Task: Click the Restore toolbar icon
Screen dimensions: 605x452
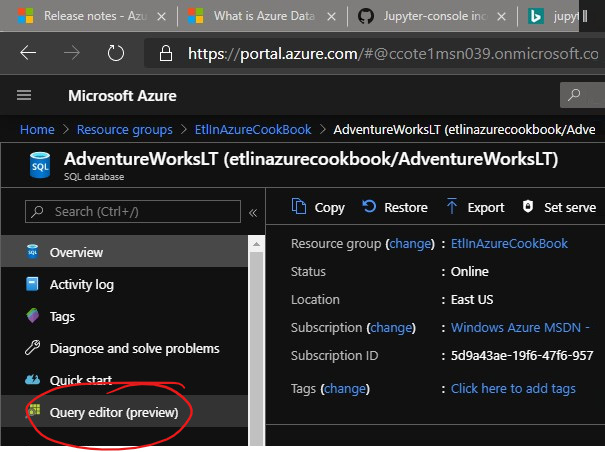Action: (369, 207)
